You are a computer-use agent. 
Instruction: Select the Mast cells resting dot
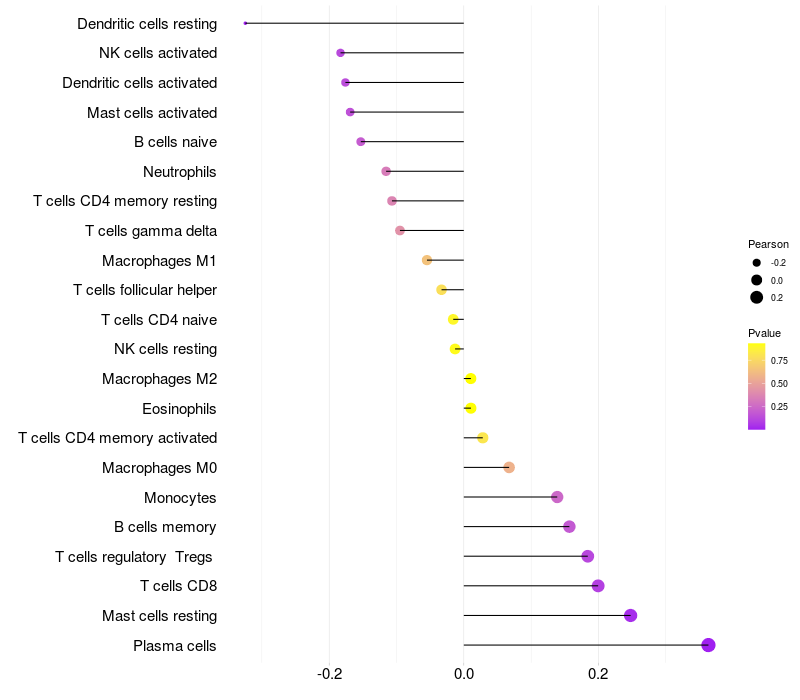631,615
